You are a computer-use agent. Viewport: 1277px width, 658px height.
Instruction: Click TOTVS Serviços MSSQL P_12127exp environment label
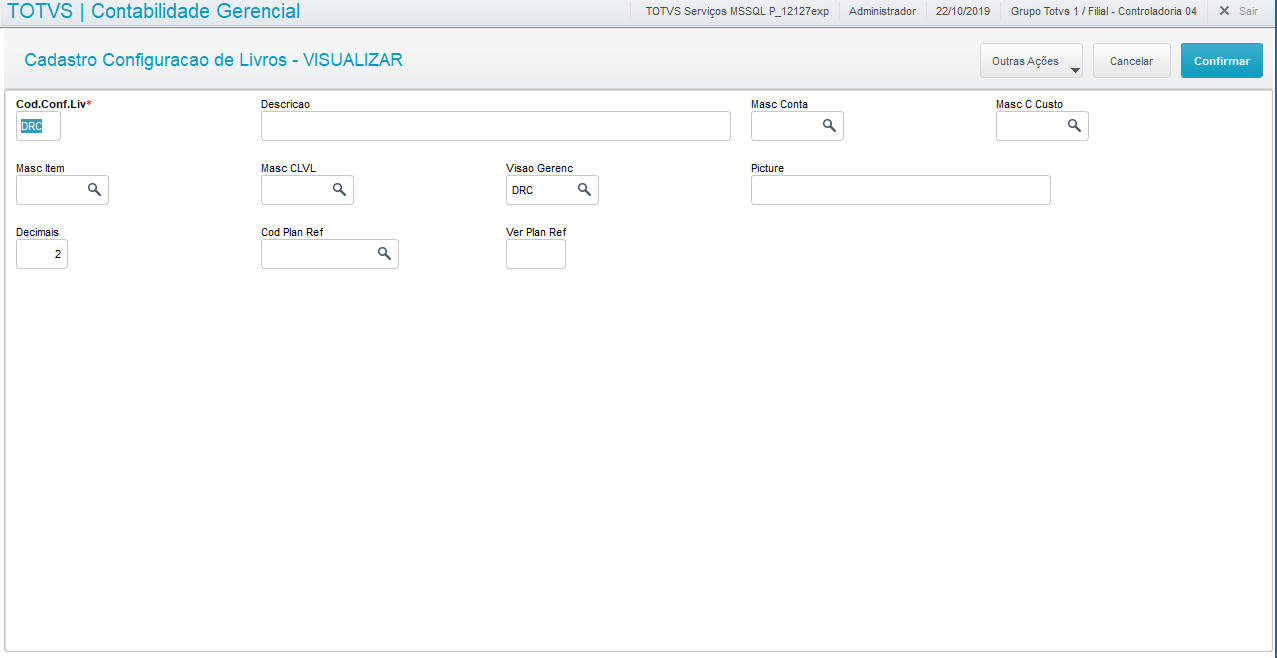pos(737,11)
